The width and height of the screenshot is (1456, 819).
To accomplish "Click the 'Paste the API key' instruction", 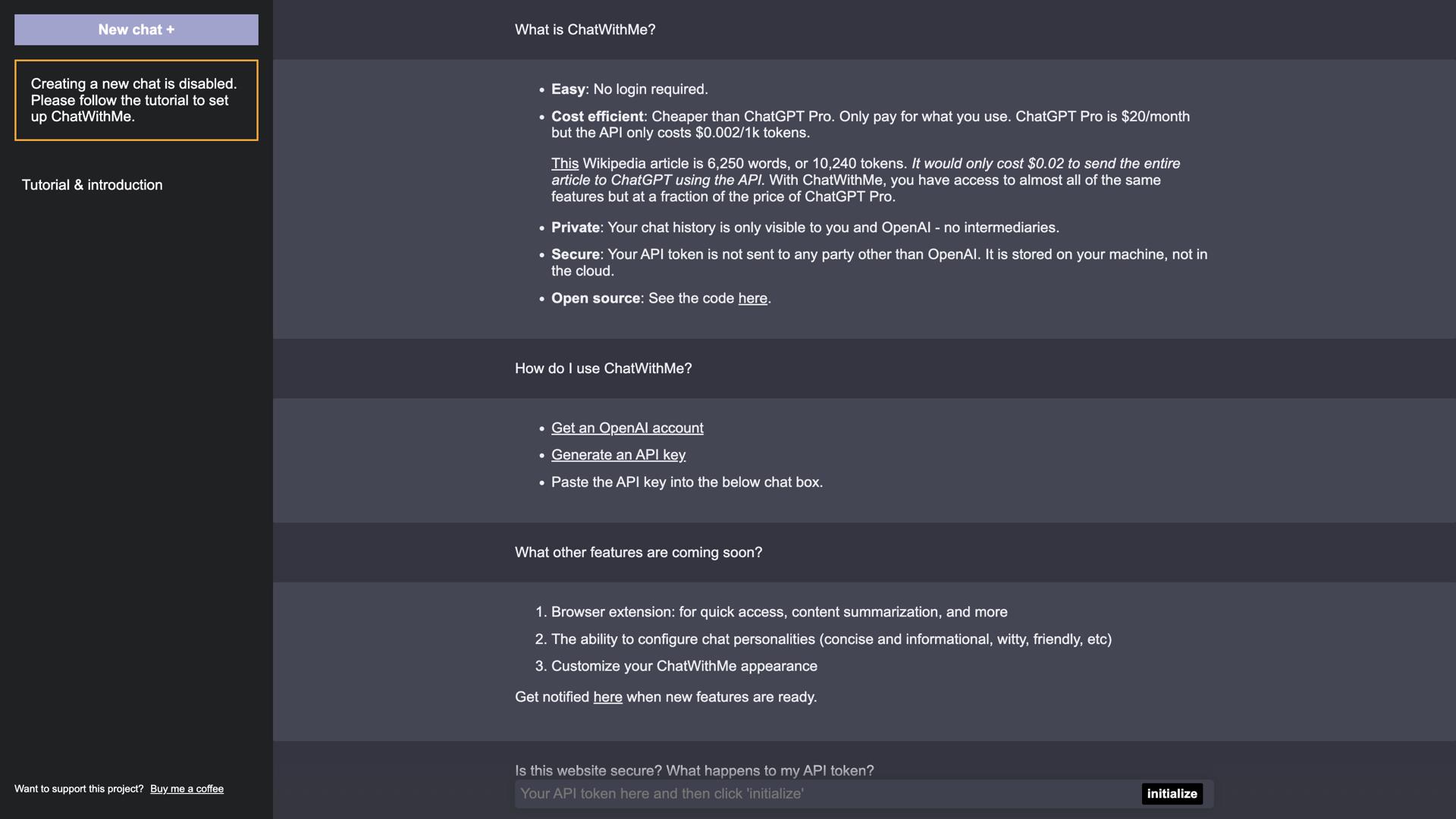I will 686,482.
